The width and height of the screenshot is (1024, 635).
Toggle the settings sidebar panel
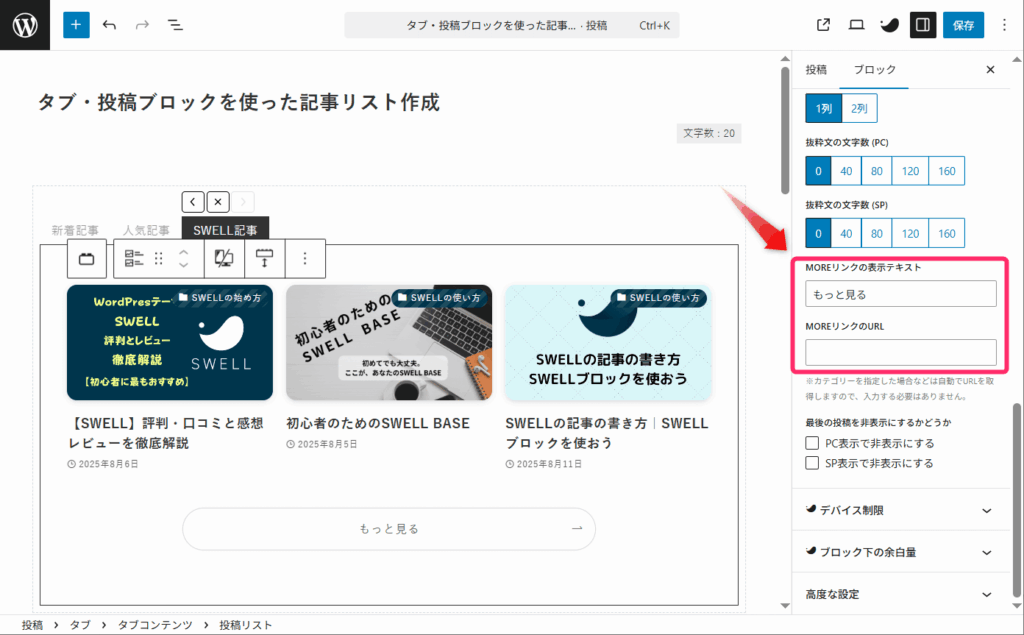click(x=923, y=25)
